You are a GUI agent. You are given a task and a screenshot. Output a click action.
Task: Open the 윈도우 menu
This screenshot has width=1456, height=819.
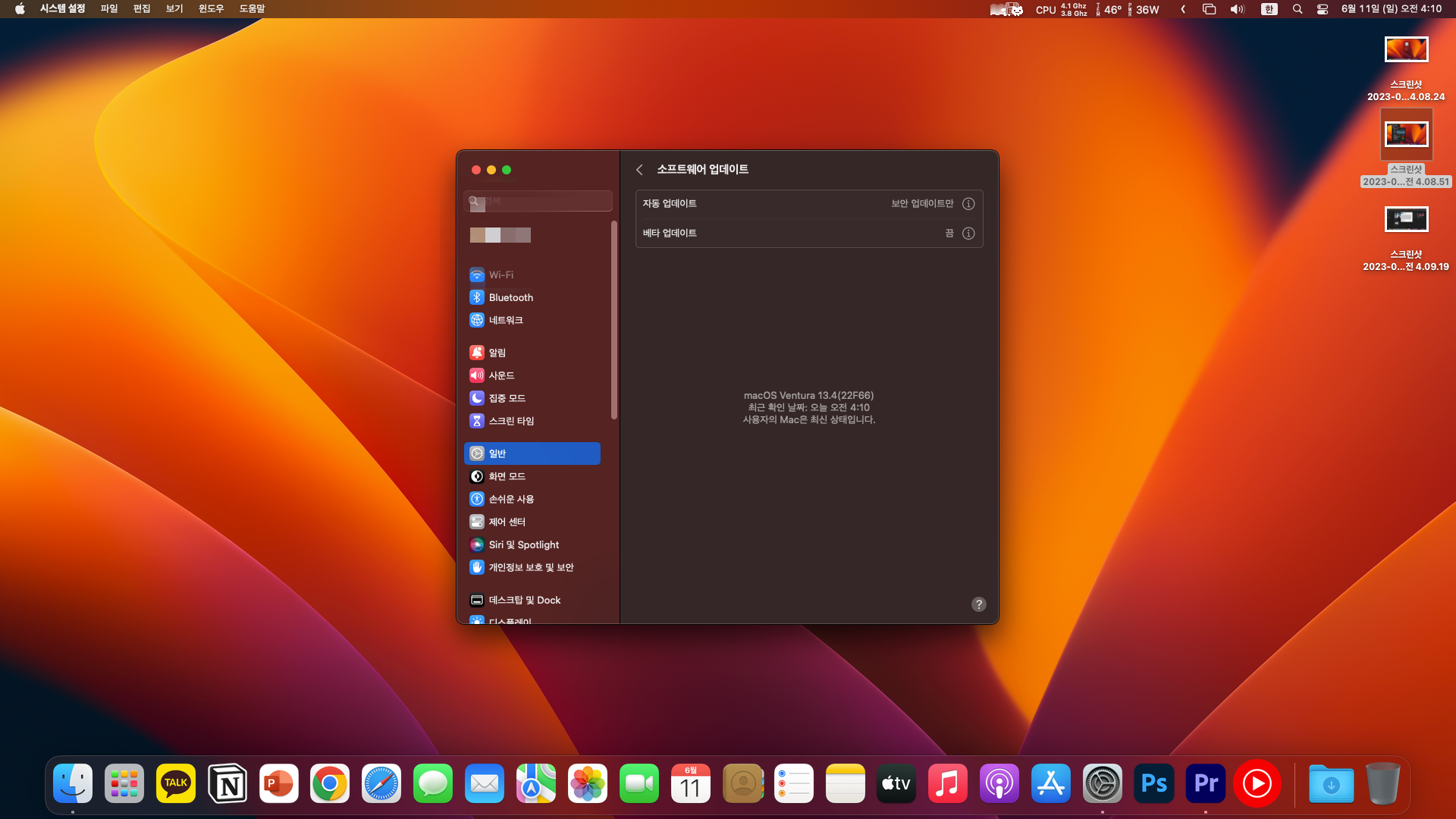tap(211, 9)
